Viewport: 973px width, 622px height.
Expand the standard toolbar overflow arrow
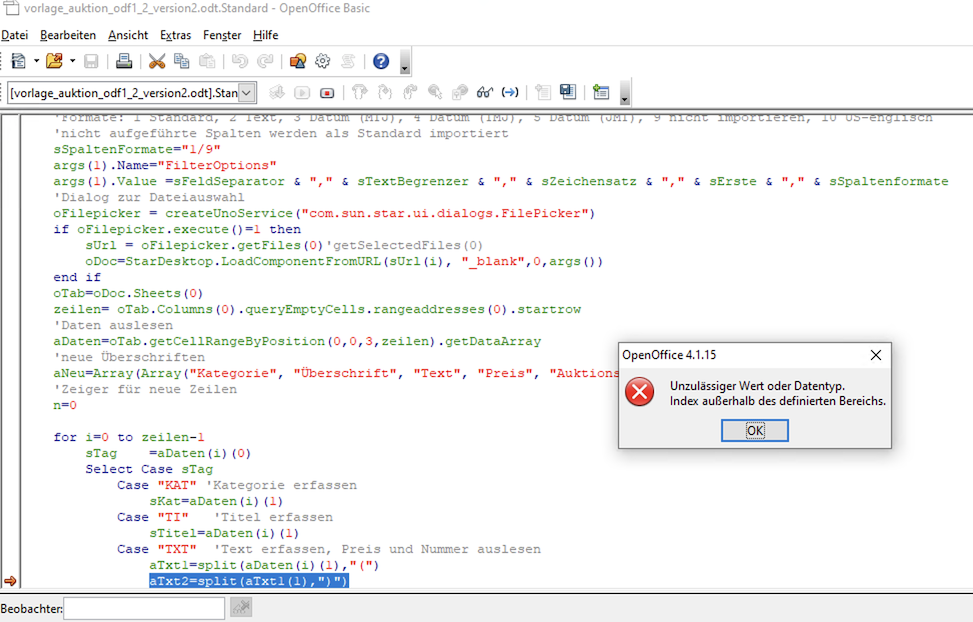[404, 67]
